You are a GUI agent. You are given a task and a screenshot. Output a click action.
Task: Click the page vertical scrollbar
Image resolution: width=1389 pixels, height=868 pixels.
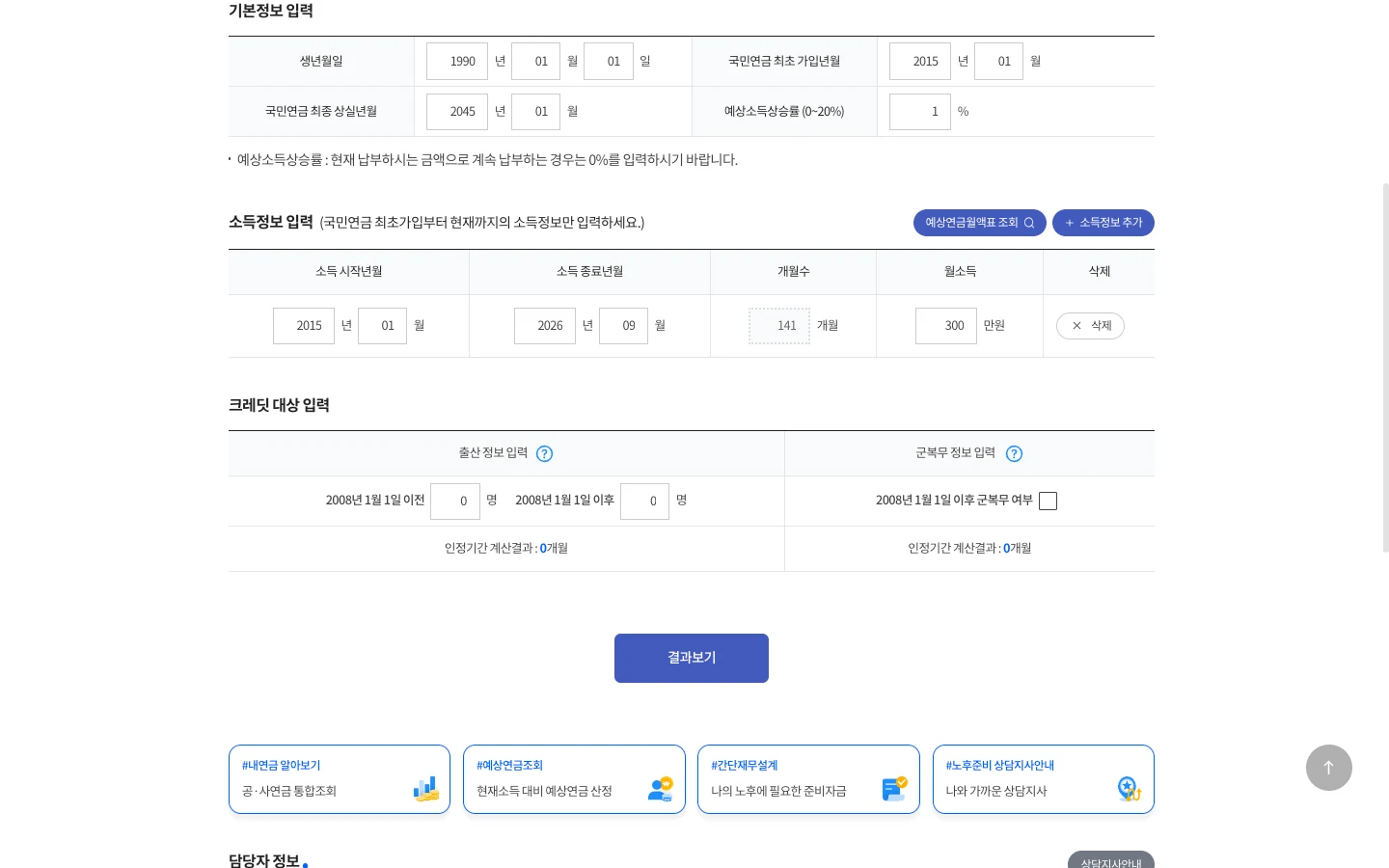1386,366
